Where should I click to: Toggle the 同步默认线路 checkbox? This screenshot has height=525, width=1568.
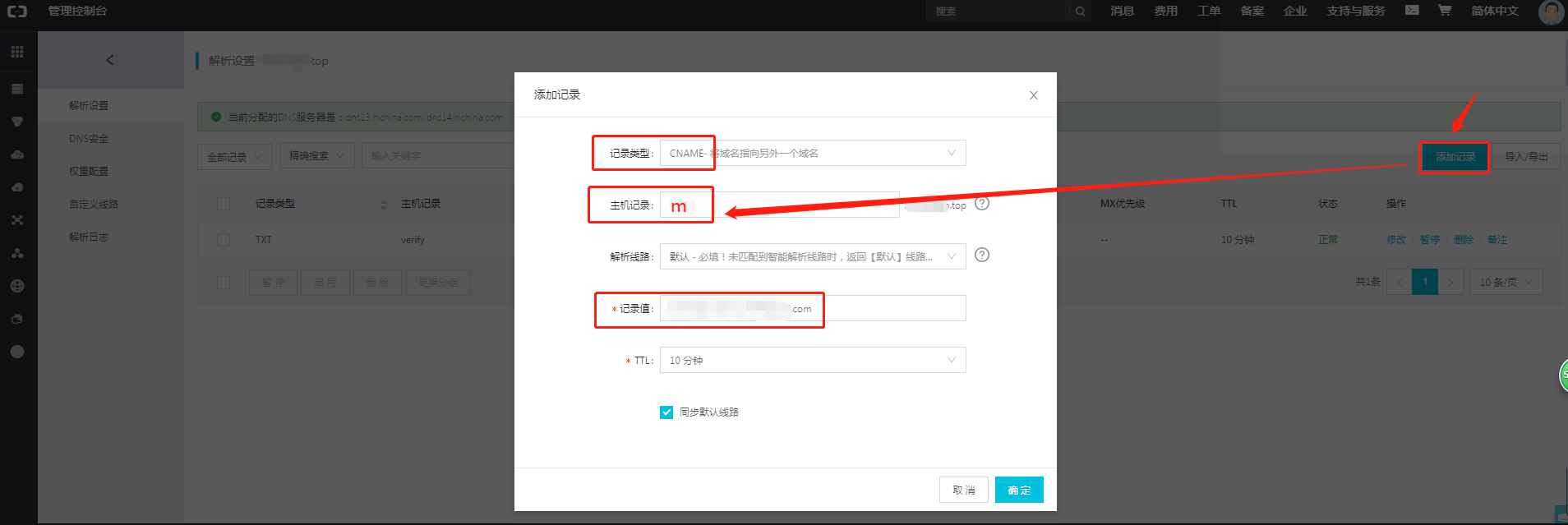(x=666, y=412)
